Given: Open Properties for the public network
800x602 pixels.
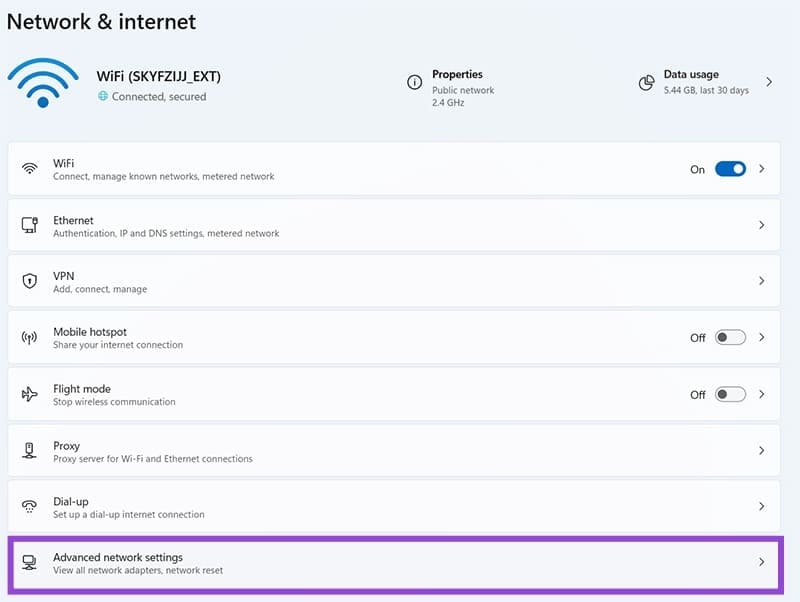Looking at the screenshot, I should (x=457, y=83).
